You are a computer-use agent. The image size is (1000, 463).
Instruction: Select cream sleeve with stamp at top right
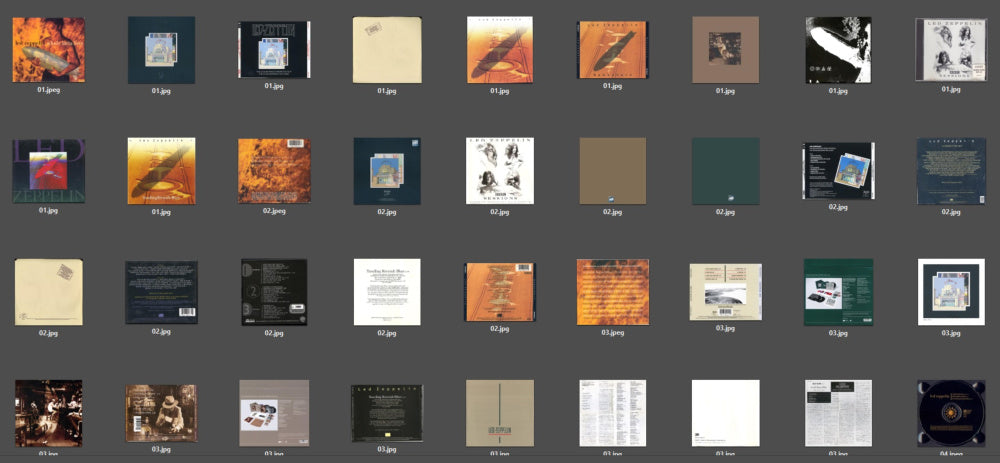[x=48, y=292]
